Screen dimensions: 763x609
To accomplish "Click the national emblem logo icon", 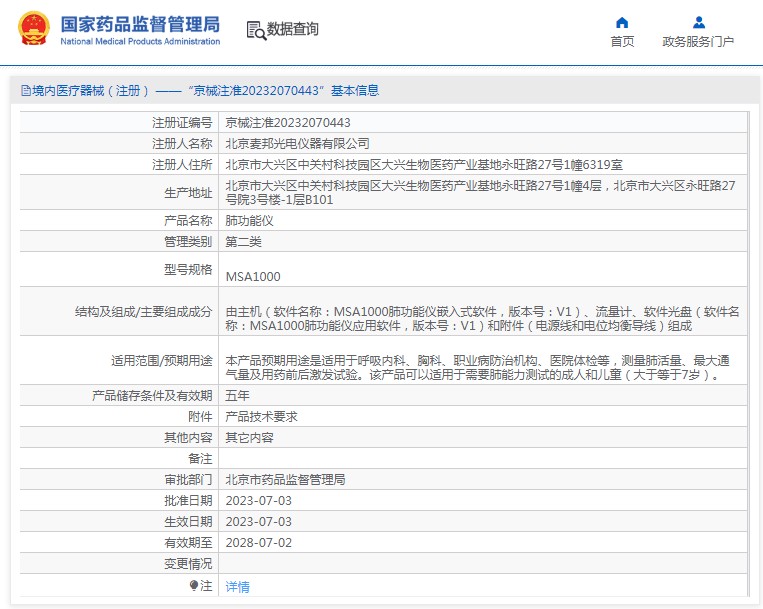I will [32, 29].
